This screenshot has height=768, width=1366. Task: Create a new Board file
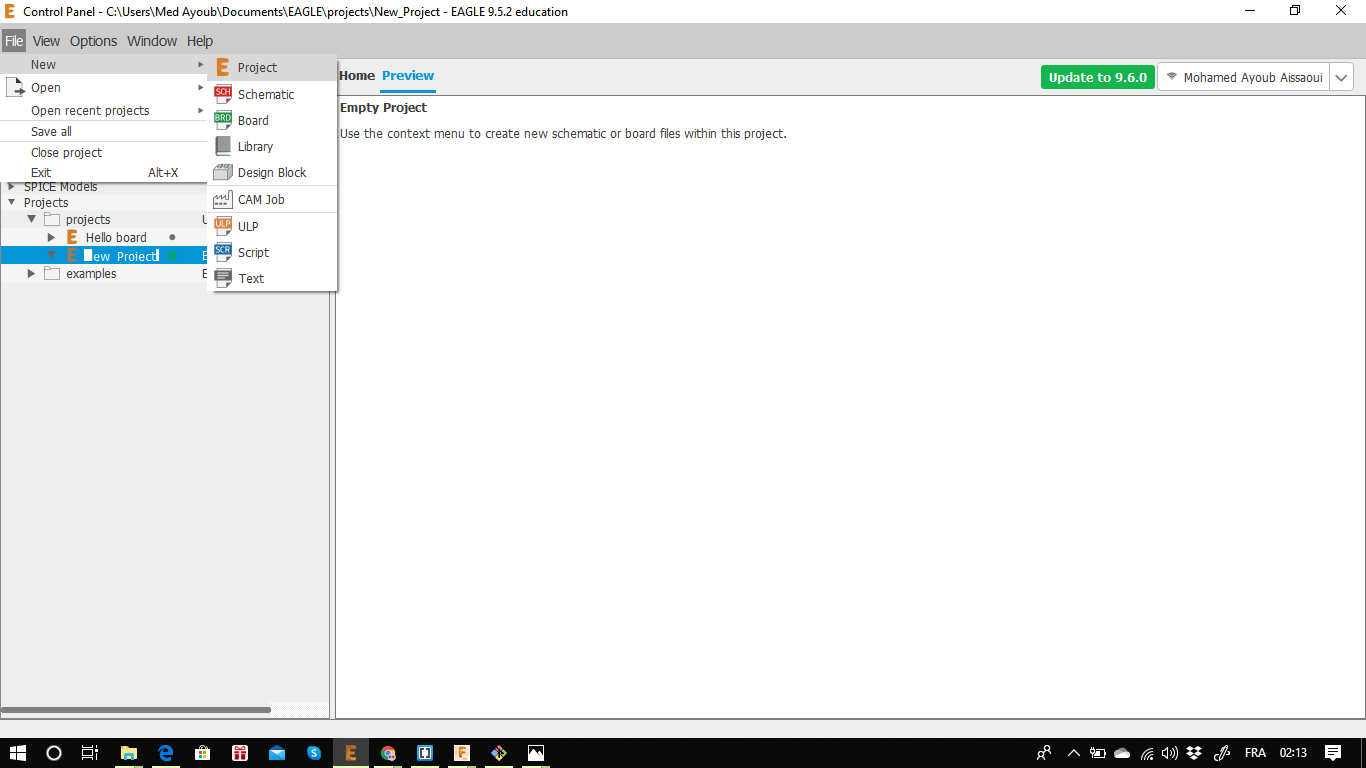click(x=272, y=120)
